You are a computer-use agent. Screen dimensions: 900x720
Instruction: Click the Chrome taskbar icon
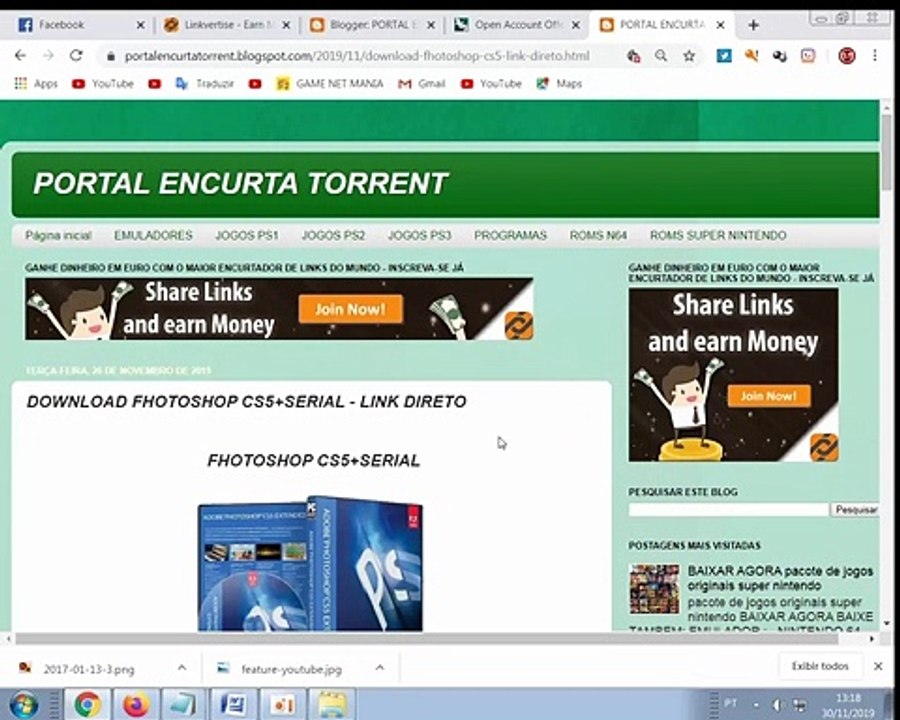click(x=87, y=704)
